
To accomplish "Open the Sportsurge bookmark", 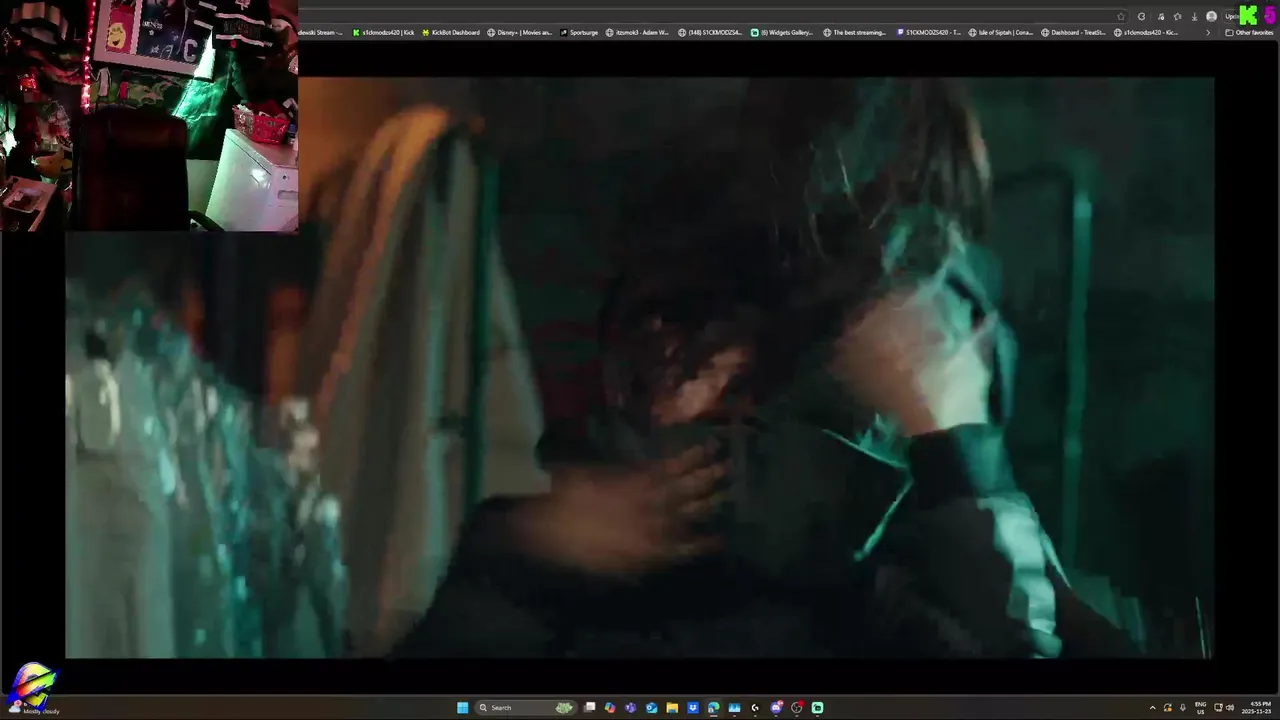I will click(x=579, y=32).
